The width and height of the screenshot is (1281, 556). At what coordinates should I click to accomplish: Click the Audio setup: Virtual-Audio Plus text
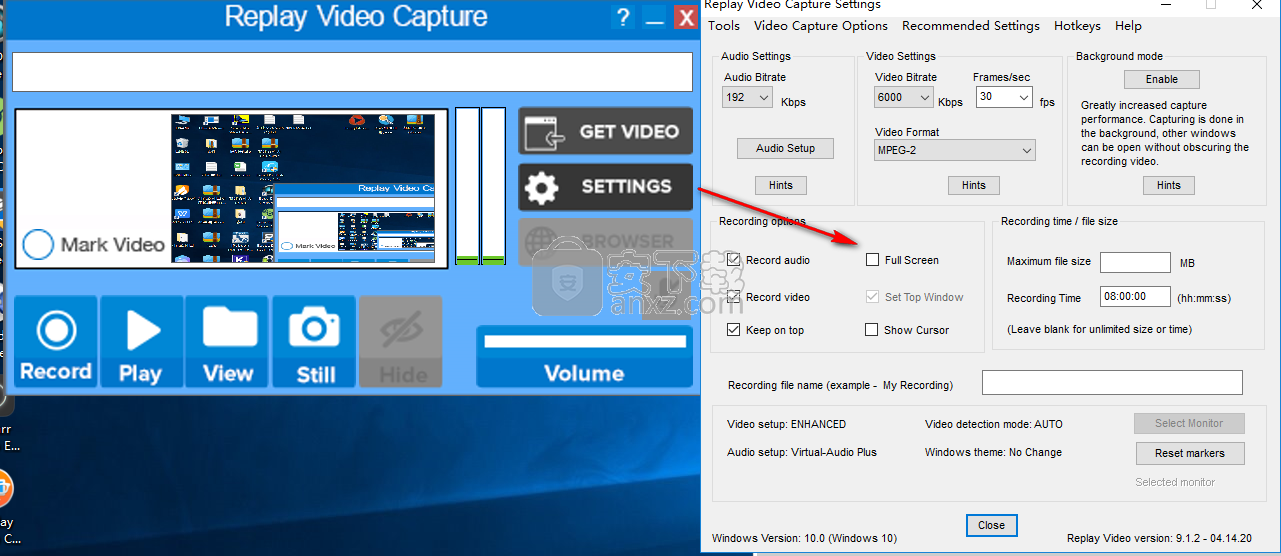pyautogui.click(x=802, y=452)
